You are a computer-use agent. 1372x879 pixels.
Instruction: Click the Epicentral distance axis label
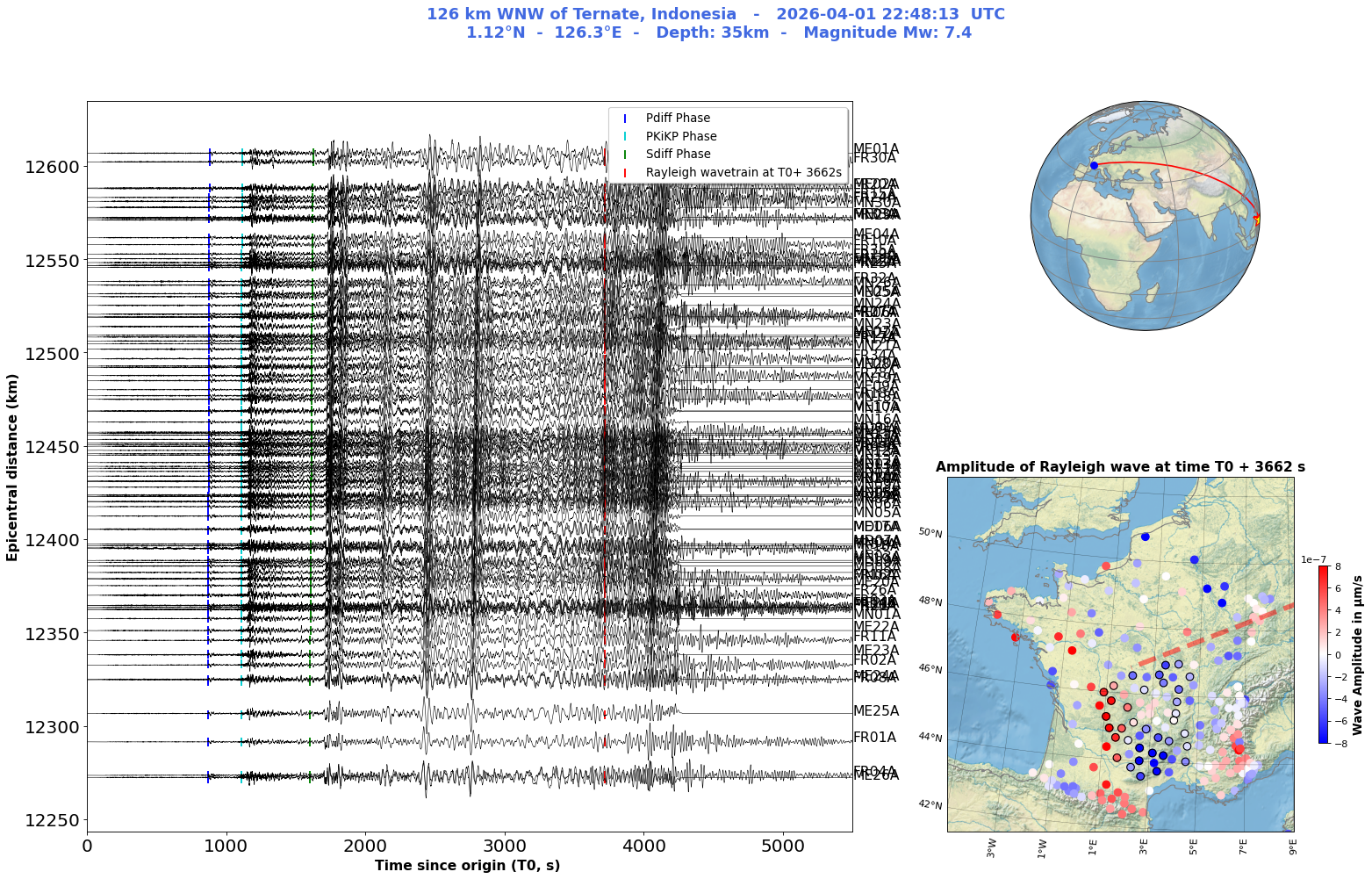[12, 466]
